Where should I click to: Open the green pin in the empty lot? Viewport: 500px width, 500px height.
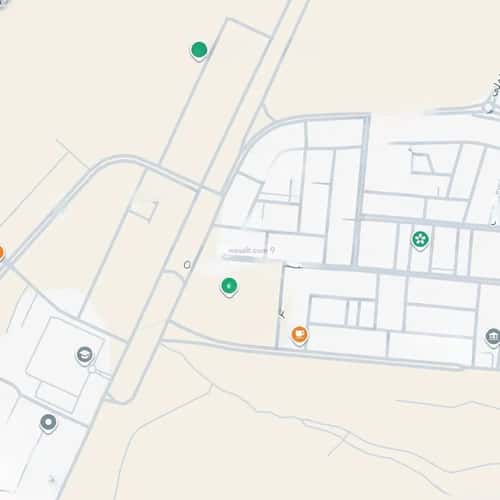tap(229, 287)
